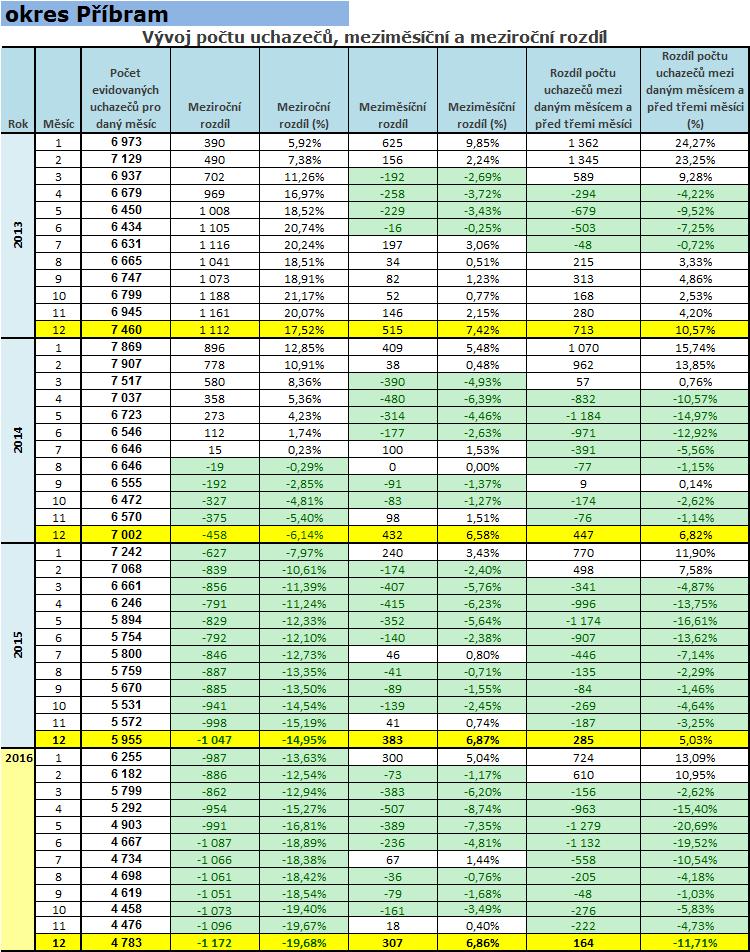Select year-over-year cell '1 188'
The height and width of the screenshot is (952, 750).
[x=214, y=296]
